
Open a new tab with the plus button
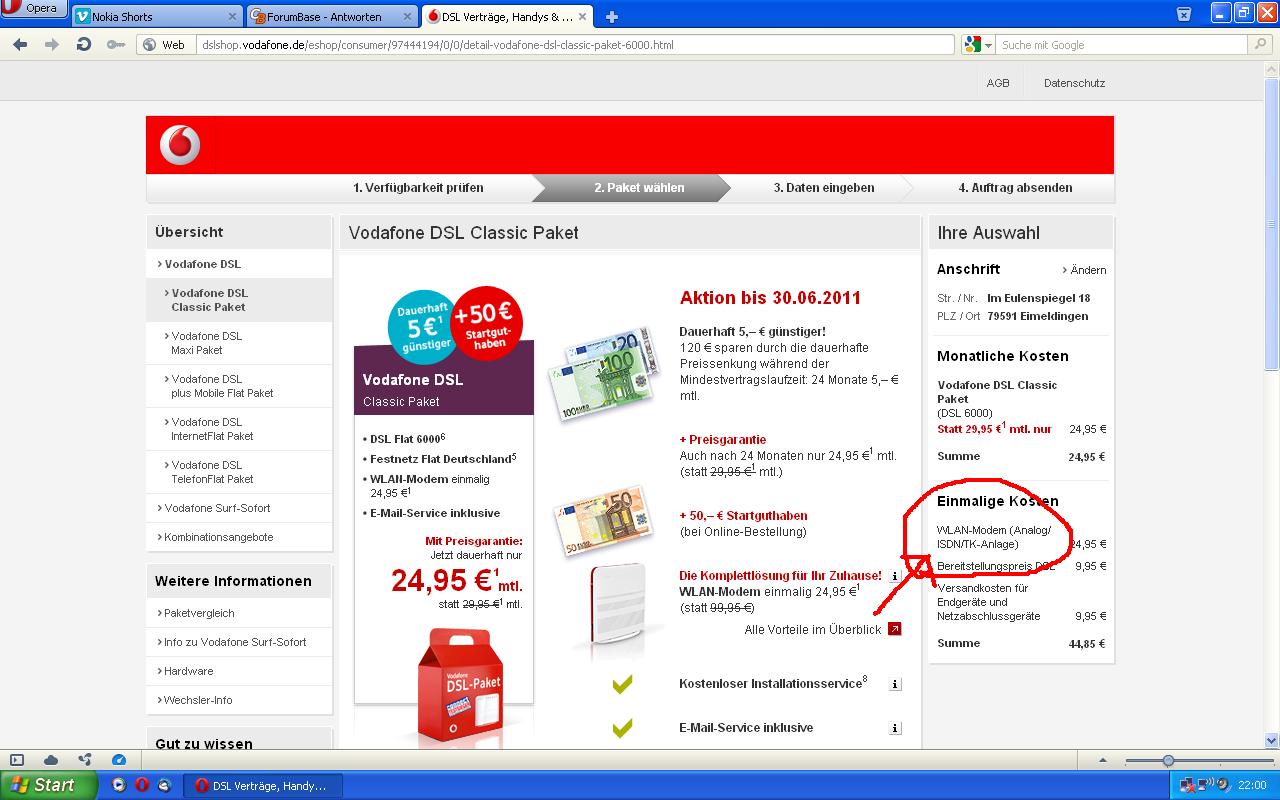pos(612,16)
